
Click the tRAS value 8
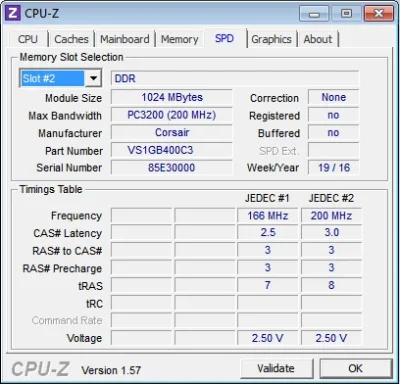click(x=331, y=285)
